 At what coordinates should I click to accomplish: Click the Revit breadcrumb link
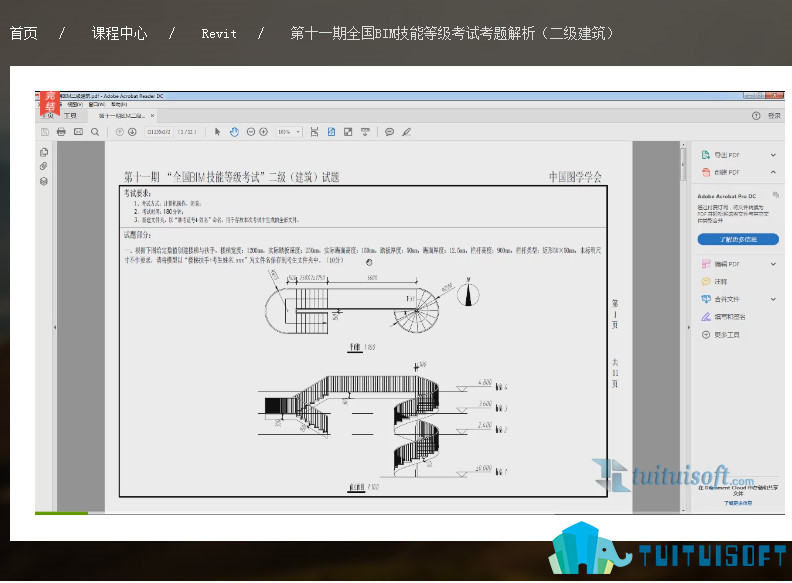(x=219, y=34)
